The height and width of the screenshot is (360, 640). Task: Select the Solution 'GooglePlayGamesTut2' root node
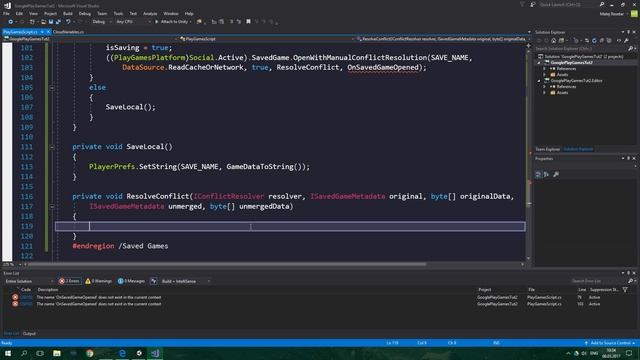click(584, 57)
